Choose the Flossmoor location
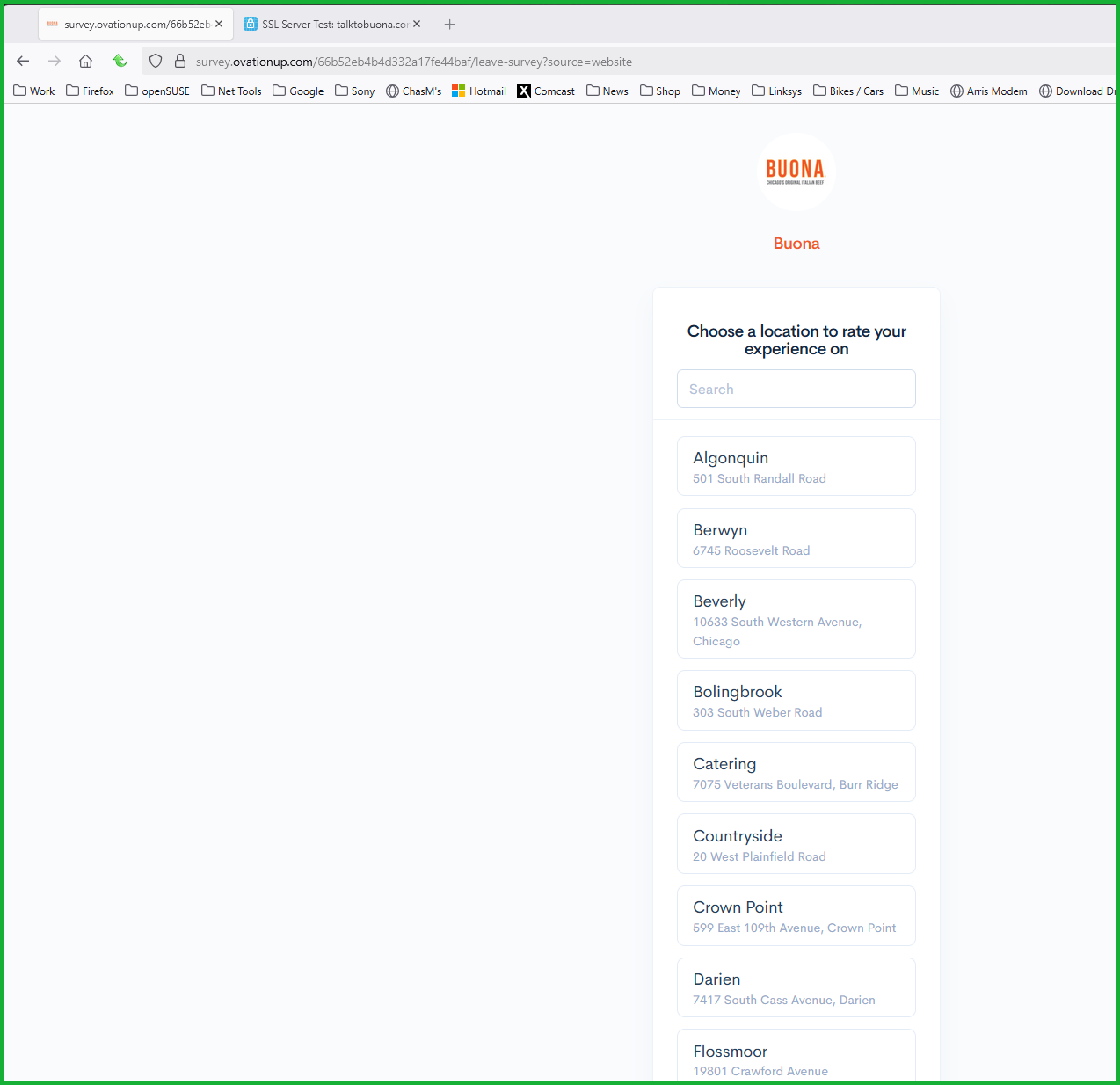The image size is (1120, 1085). [x=796, y=1056]
